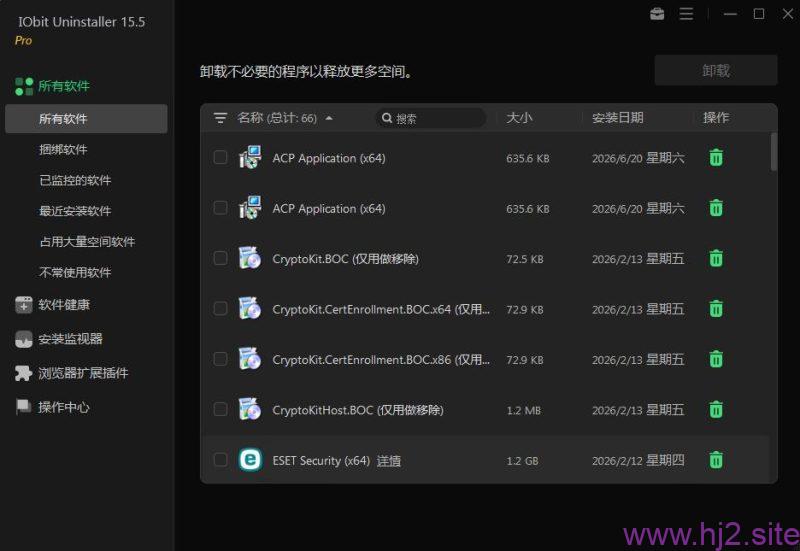Click the Pro label under the title
Screen dimensions: 800x551
(x=23, y=40)
